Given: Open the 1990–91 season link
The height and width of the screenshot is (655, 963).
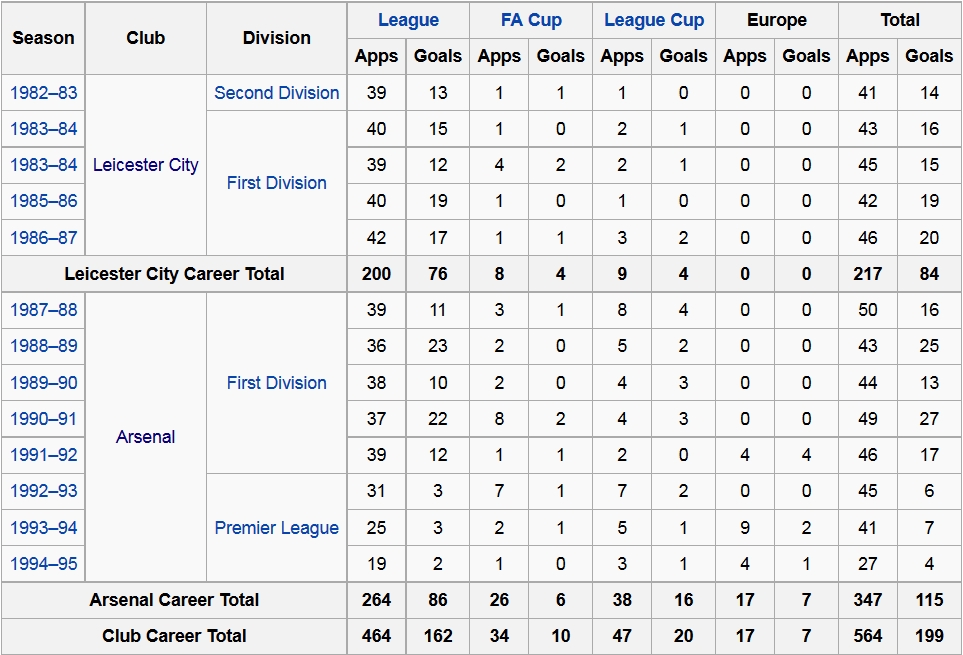Looking at the screenshot, I should pos(44,419).
